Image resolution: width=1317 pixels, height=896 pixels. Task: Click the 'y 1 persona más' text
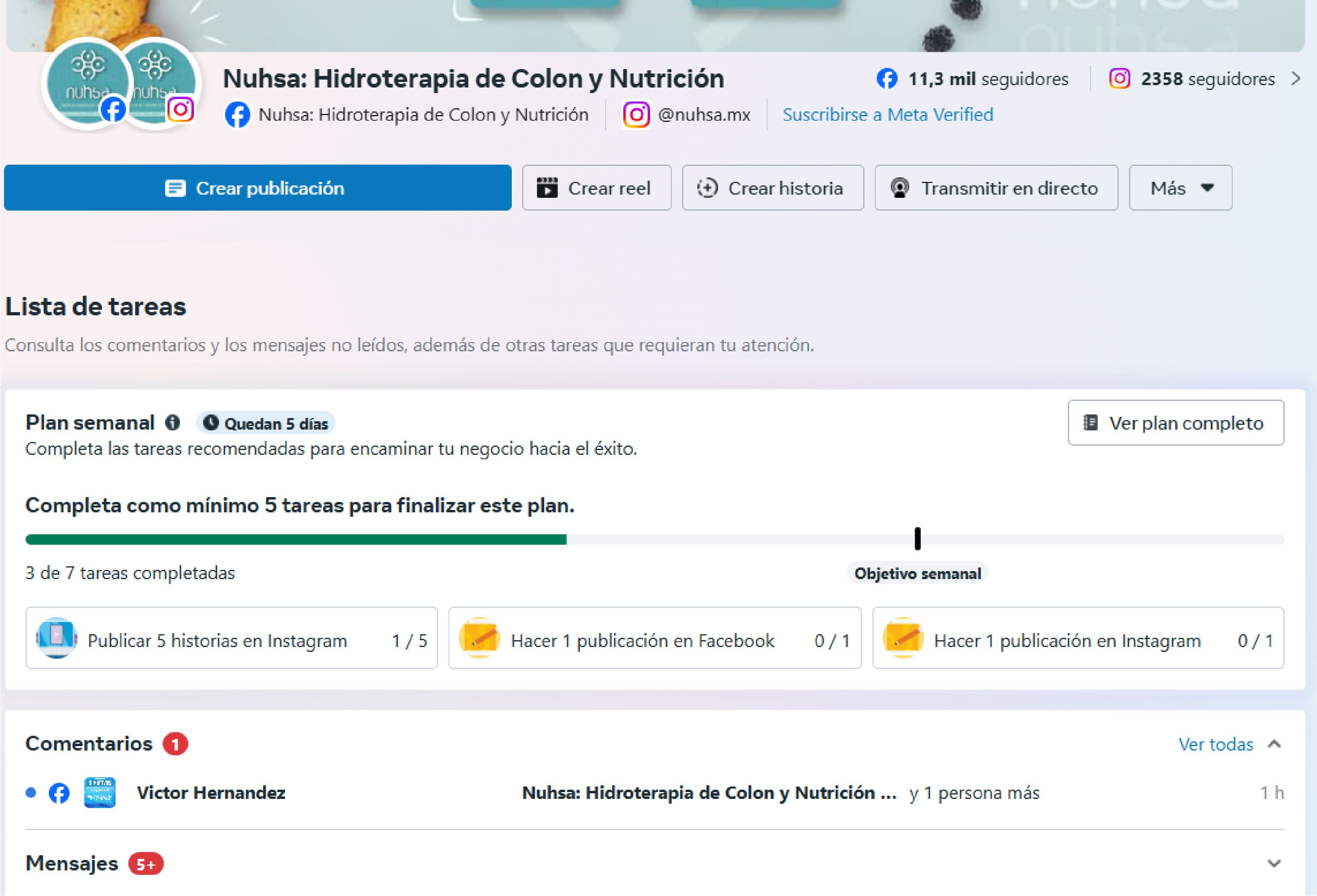(975, 793)
